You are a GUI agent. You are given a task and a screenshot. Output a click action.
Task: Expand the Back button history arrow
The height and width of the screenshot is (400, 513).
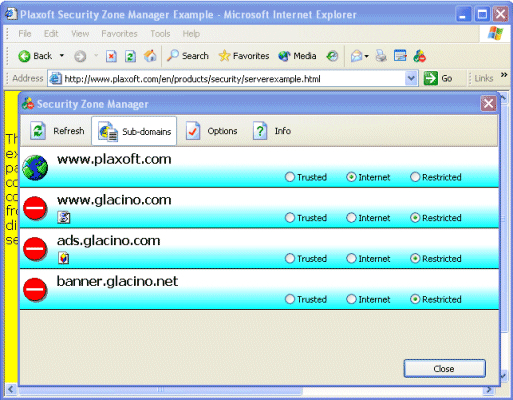[x=62, y=56]
